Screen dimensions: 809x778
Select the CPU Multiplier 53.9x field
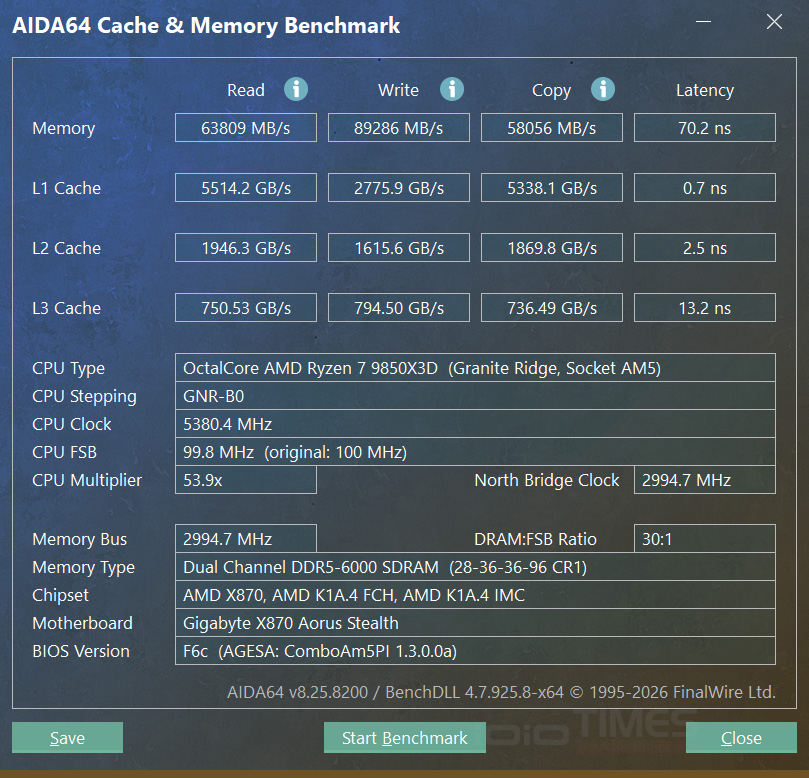click(x=245, y=480)
